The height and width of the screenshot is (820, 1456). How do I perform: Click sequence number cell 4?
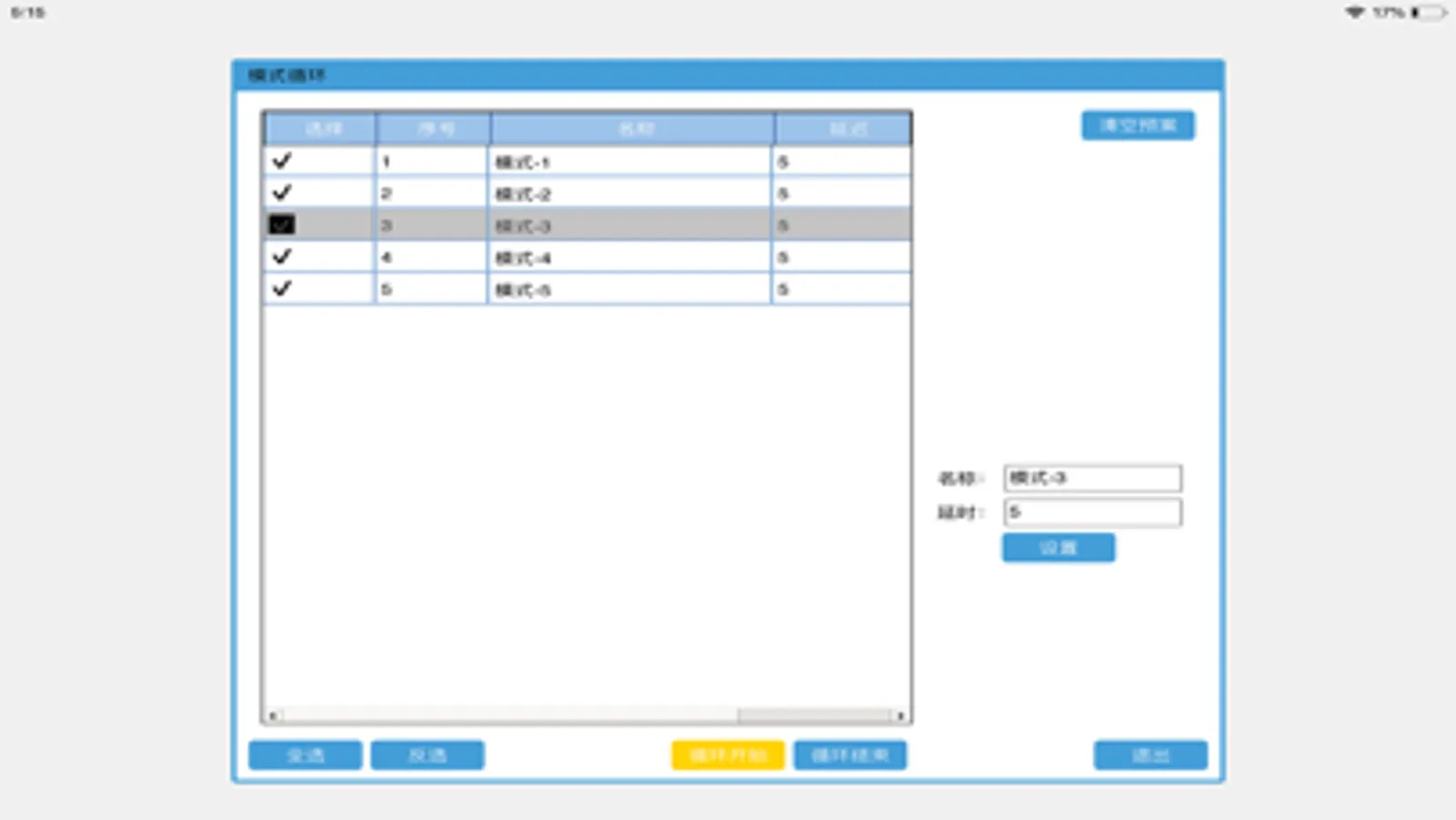[x=431, y=257]
